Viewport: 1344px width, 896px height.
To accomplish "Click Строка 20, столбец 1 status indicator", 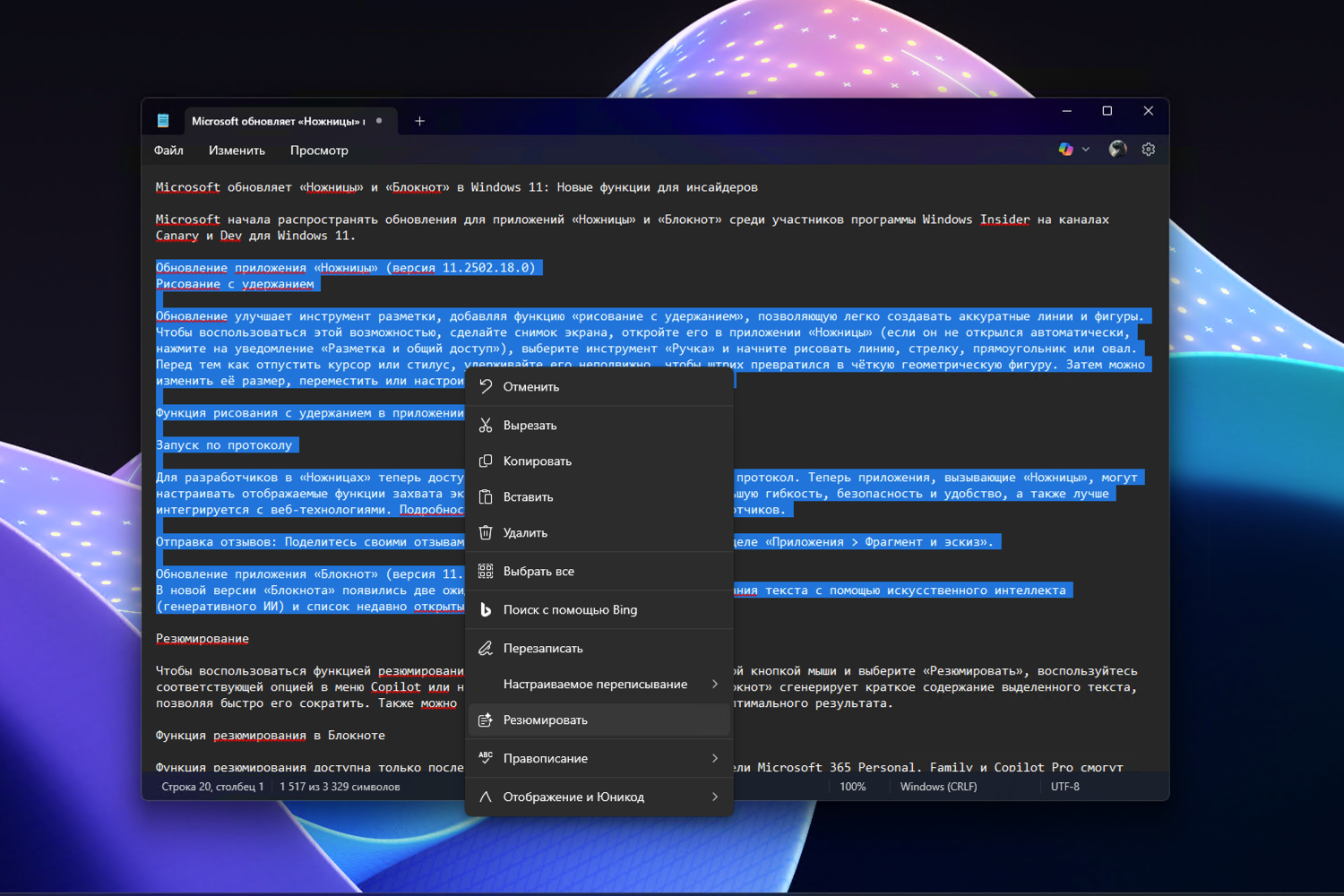I will click(212, 787).
